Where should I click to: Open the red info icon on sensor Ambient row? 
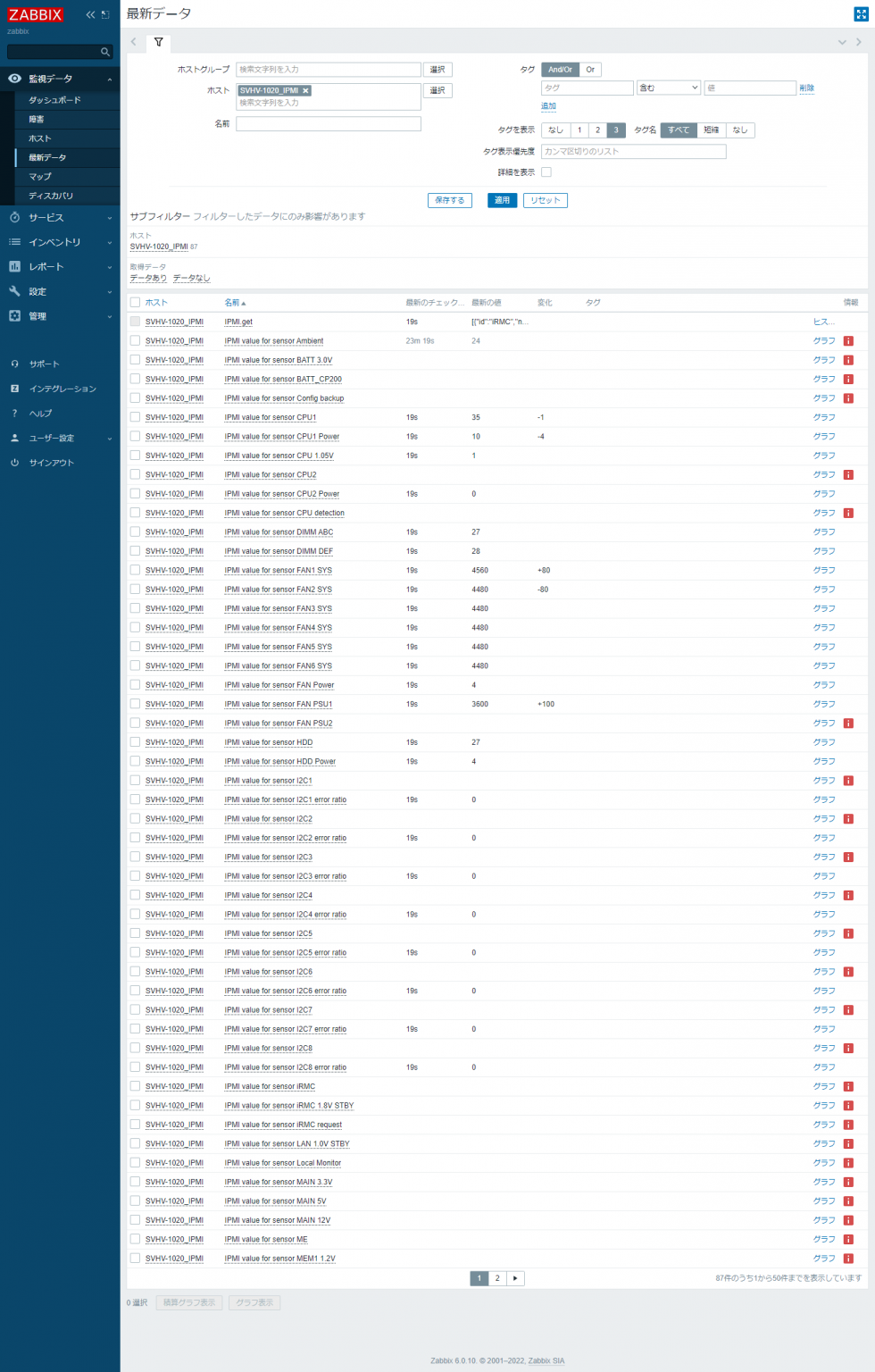pyautogui.click(x=848, y=340)
